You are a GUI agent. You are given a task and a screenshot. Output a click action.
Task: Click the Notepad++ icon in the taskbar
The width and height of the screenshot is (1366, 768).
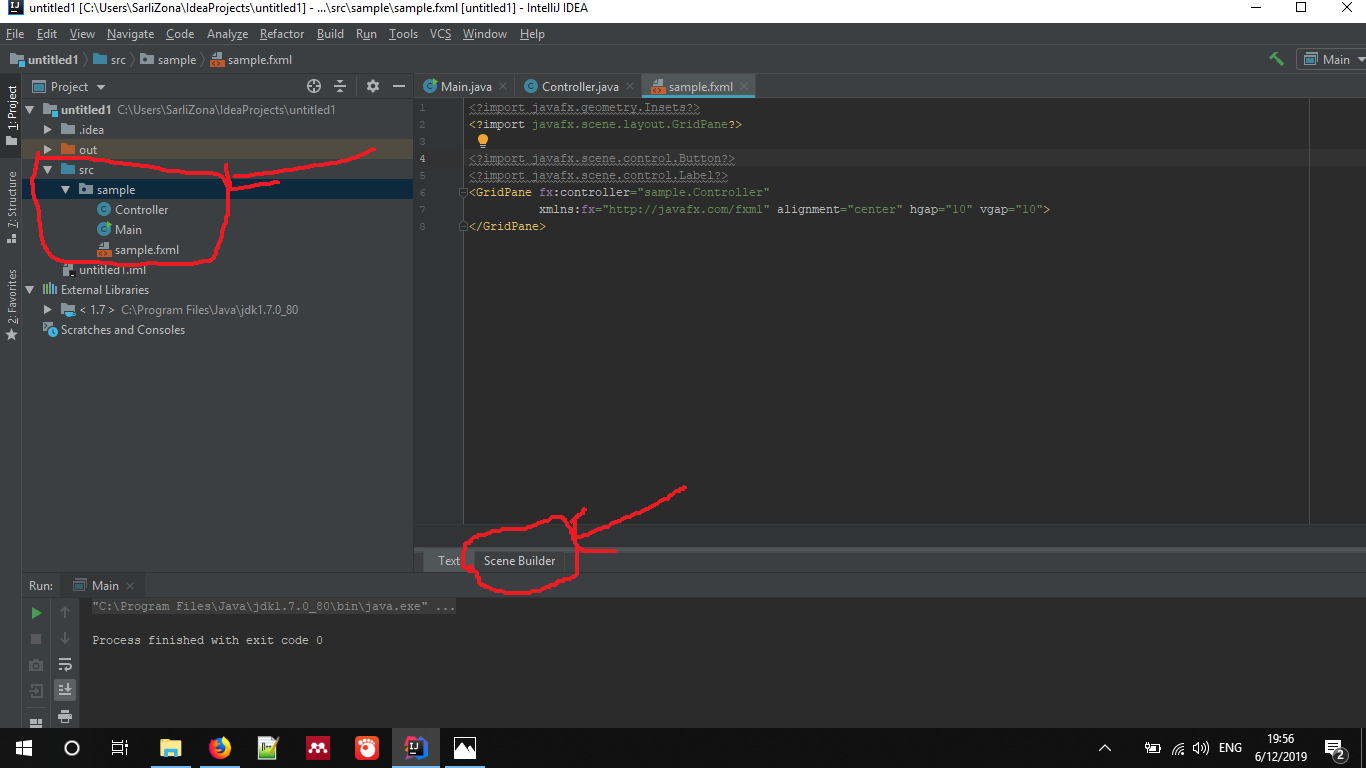coord(268,748)
